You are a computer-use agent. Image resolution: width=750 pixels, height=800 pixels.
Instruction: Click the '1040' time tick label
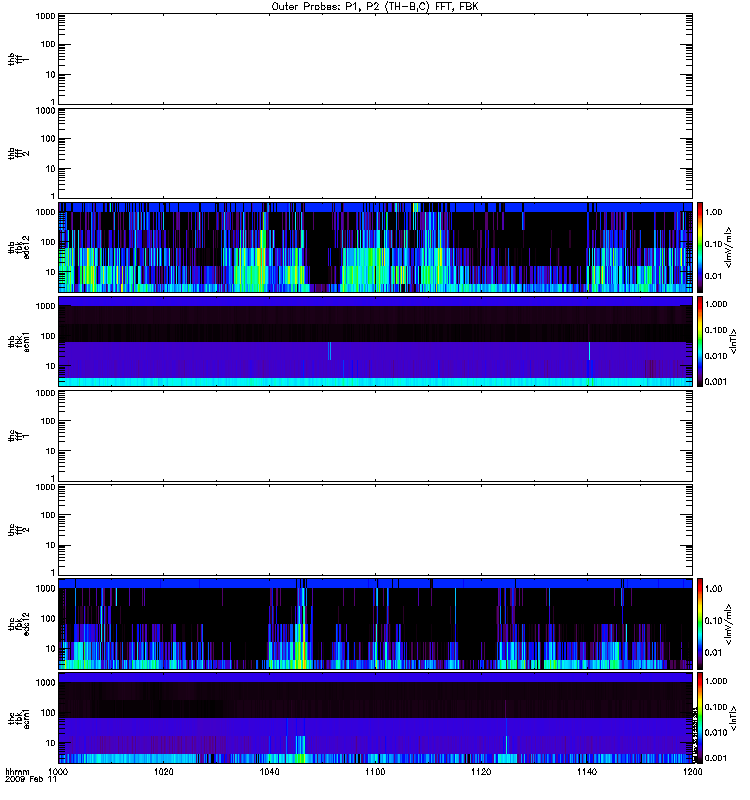click(269, 771)
